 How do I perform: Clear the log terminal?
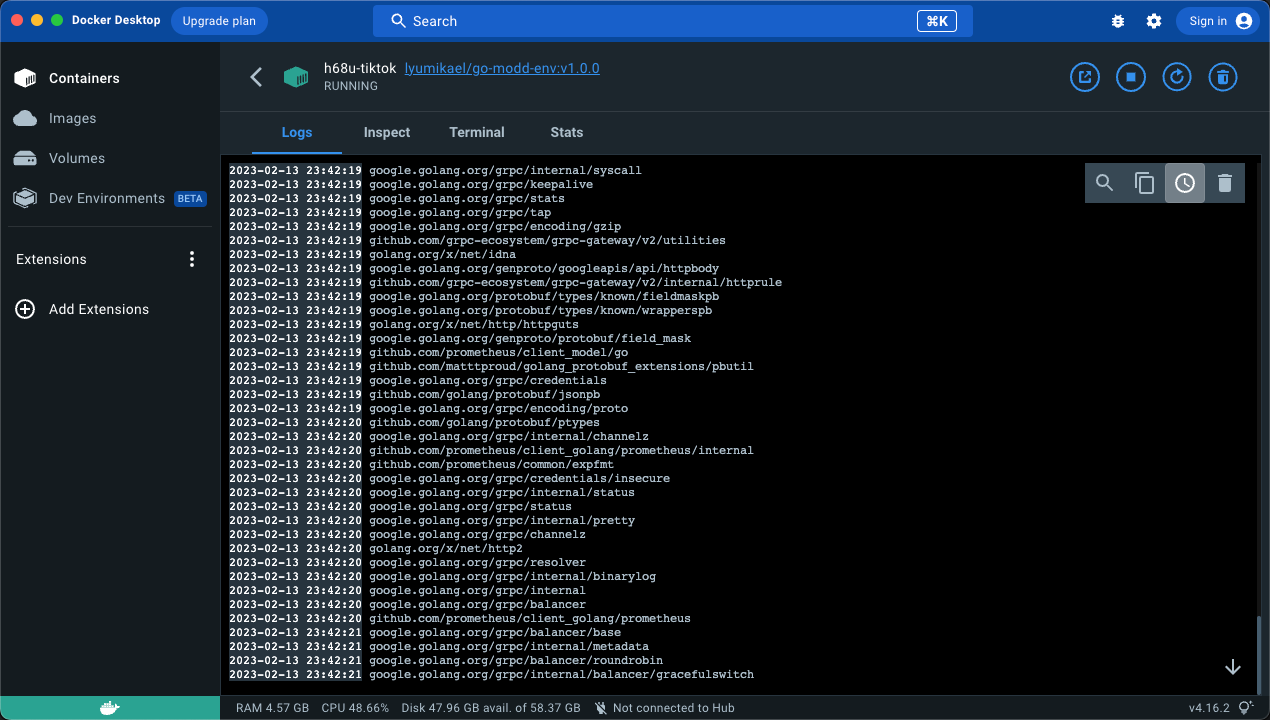click(1225, 183)
